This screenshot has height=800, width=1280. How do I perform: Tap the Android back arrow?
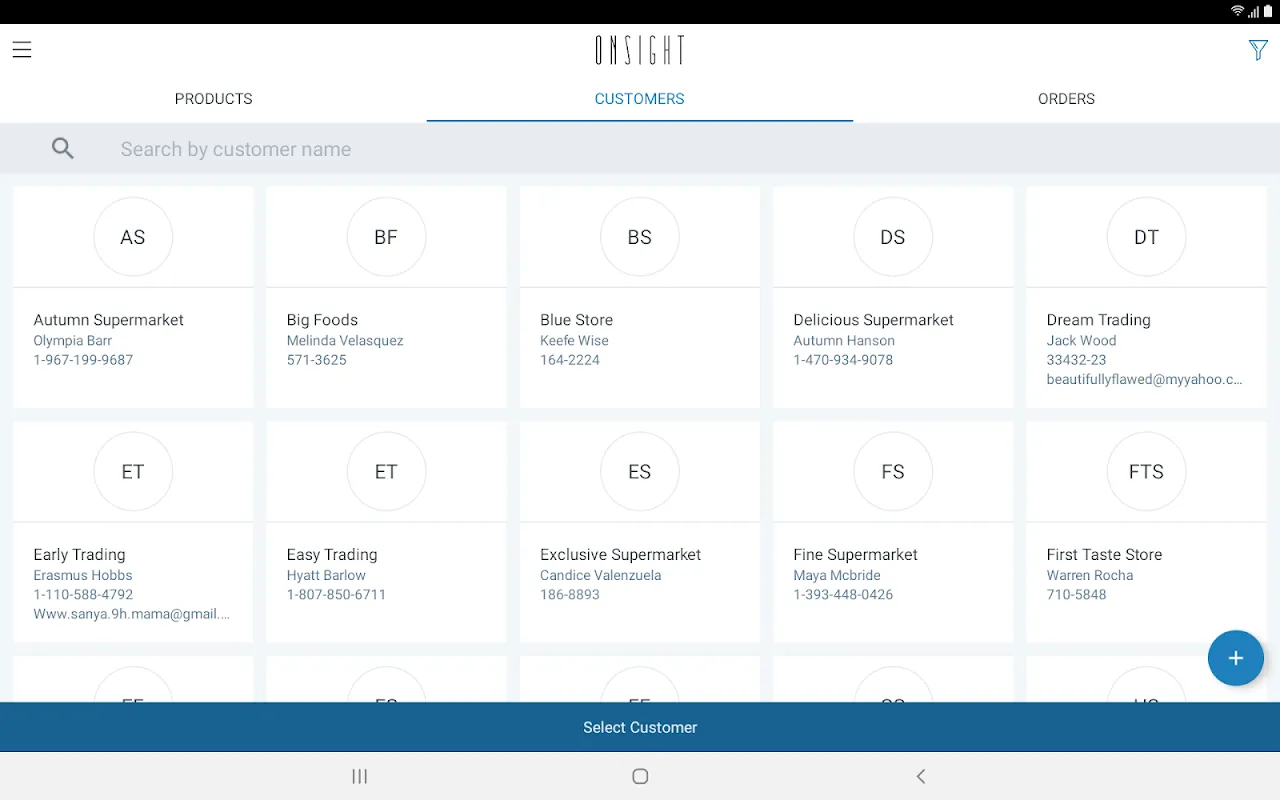click(921, 776)
